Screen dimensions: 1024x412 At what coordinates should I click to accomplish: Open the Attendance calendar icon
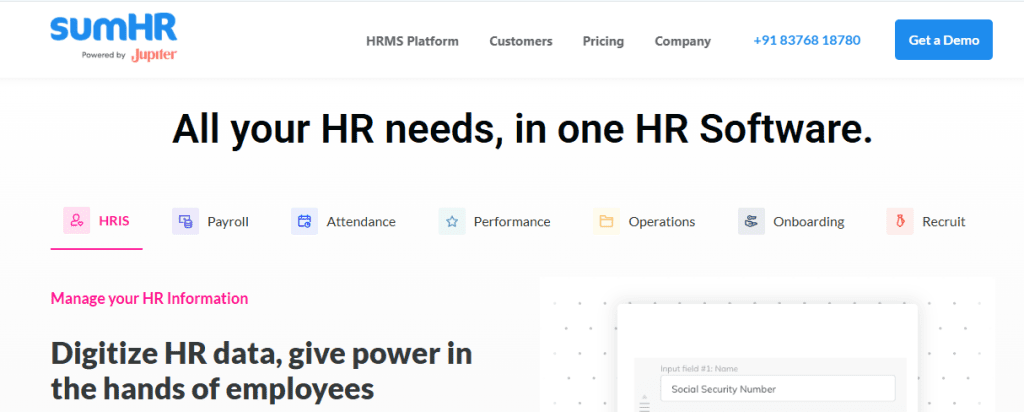point(304,221)
